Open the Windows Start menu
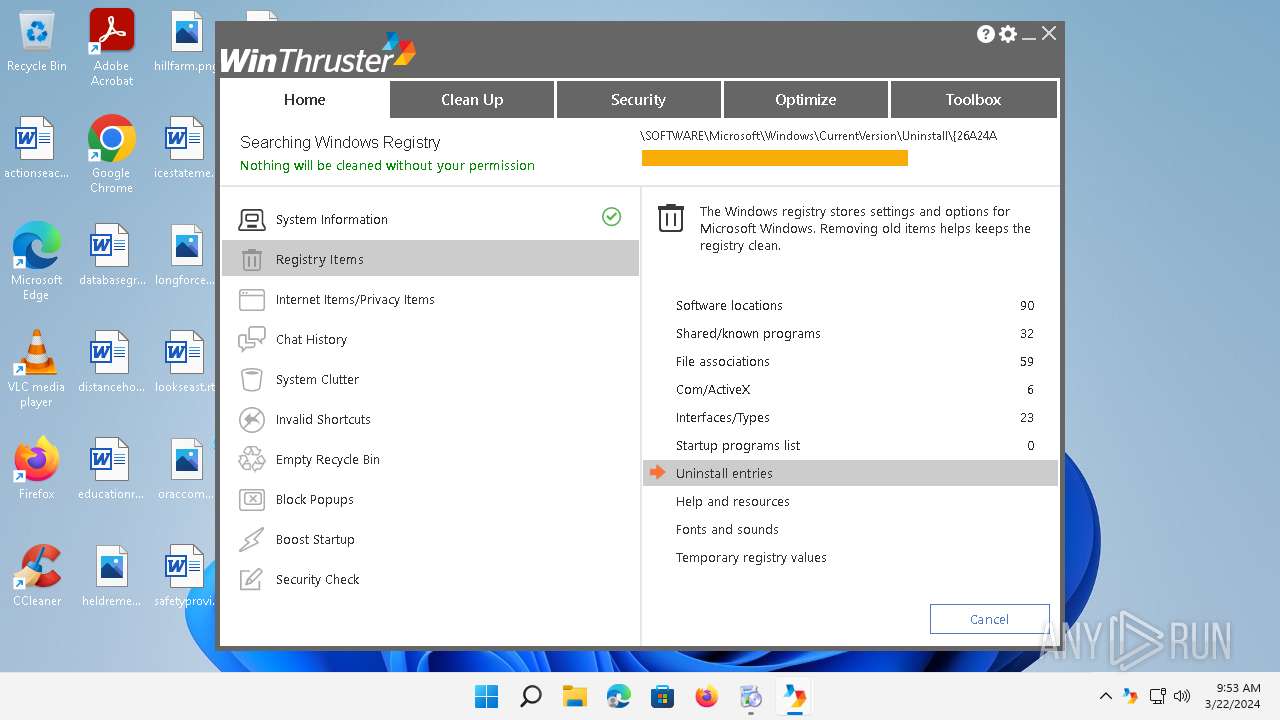This screenshot has height=720, width=1280. (487, 696)
